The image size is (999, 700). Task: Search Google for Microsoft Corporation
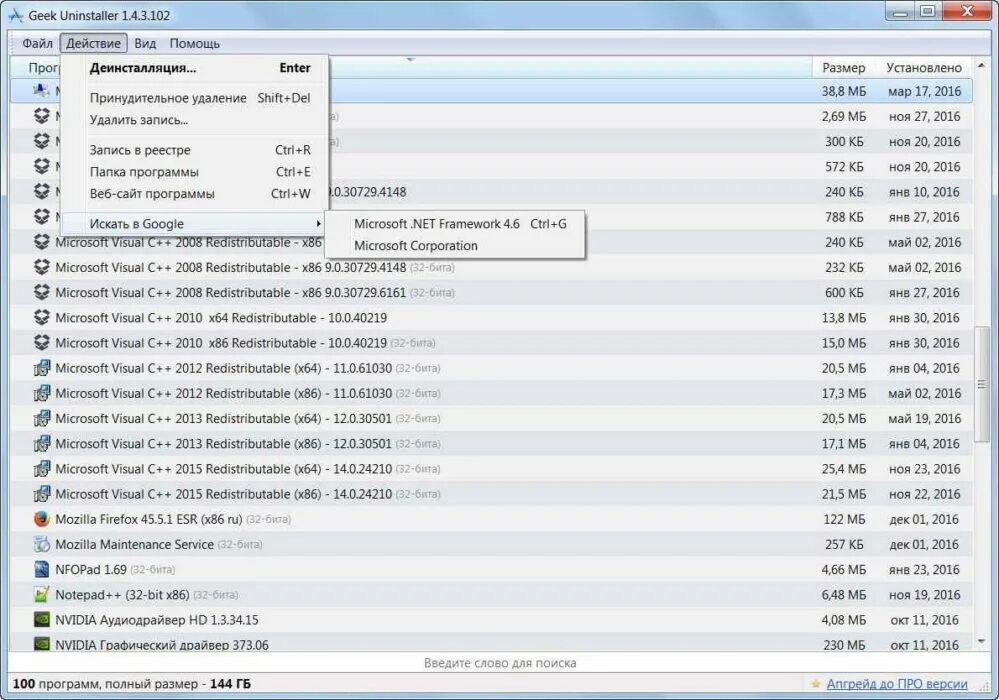tap(455, 245)
